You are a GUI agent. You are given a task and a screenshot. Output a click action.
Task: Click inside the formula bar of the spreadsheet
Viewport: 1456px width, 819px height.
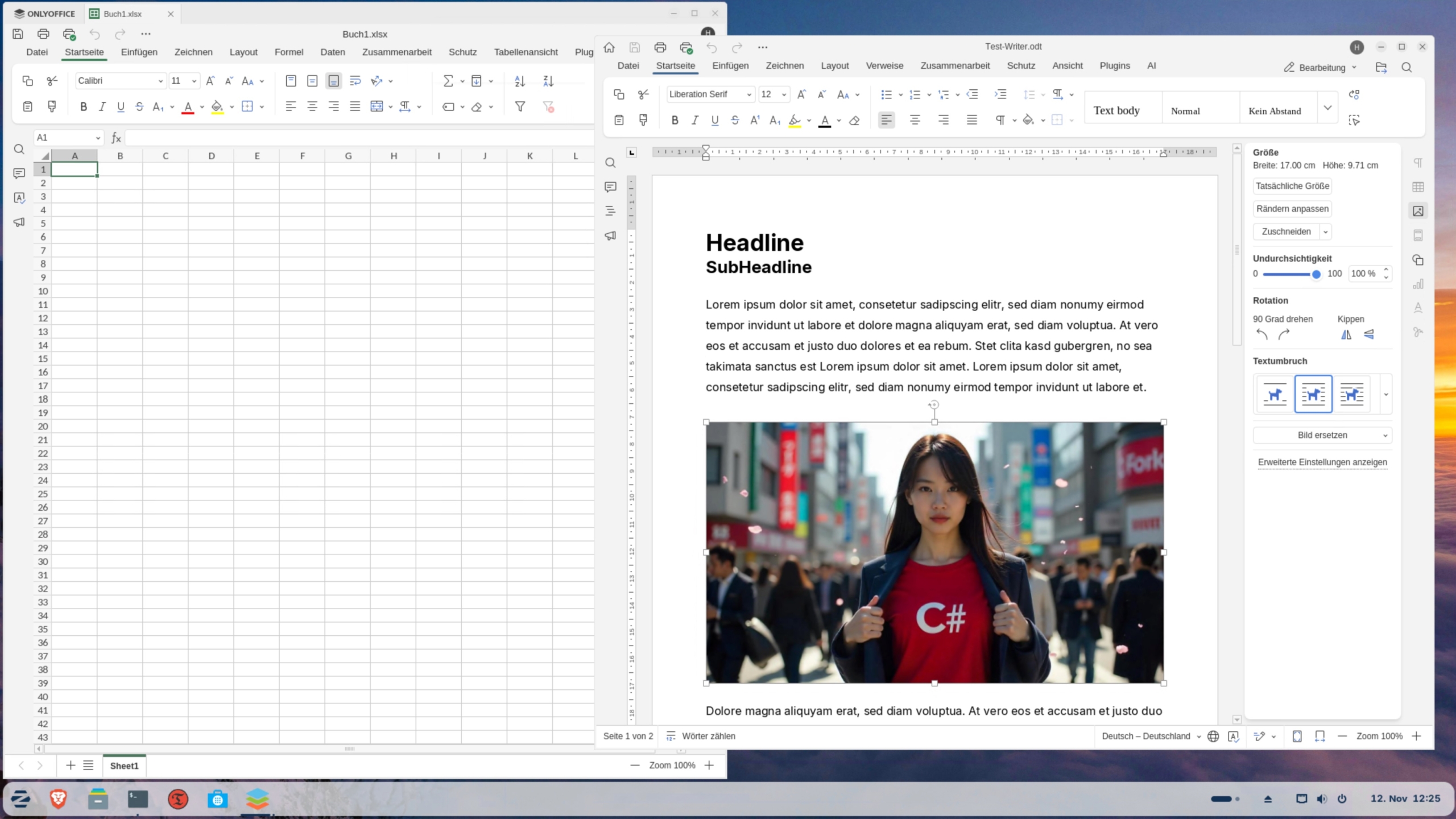(x=341, y=137)
